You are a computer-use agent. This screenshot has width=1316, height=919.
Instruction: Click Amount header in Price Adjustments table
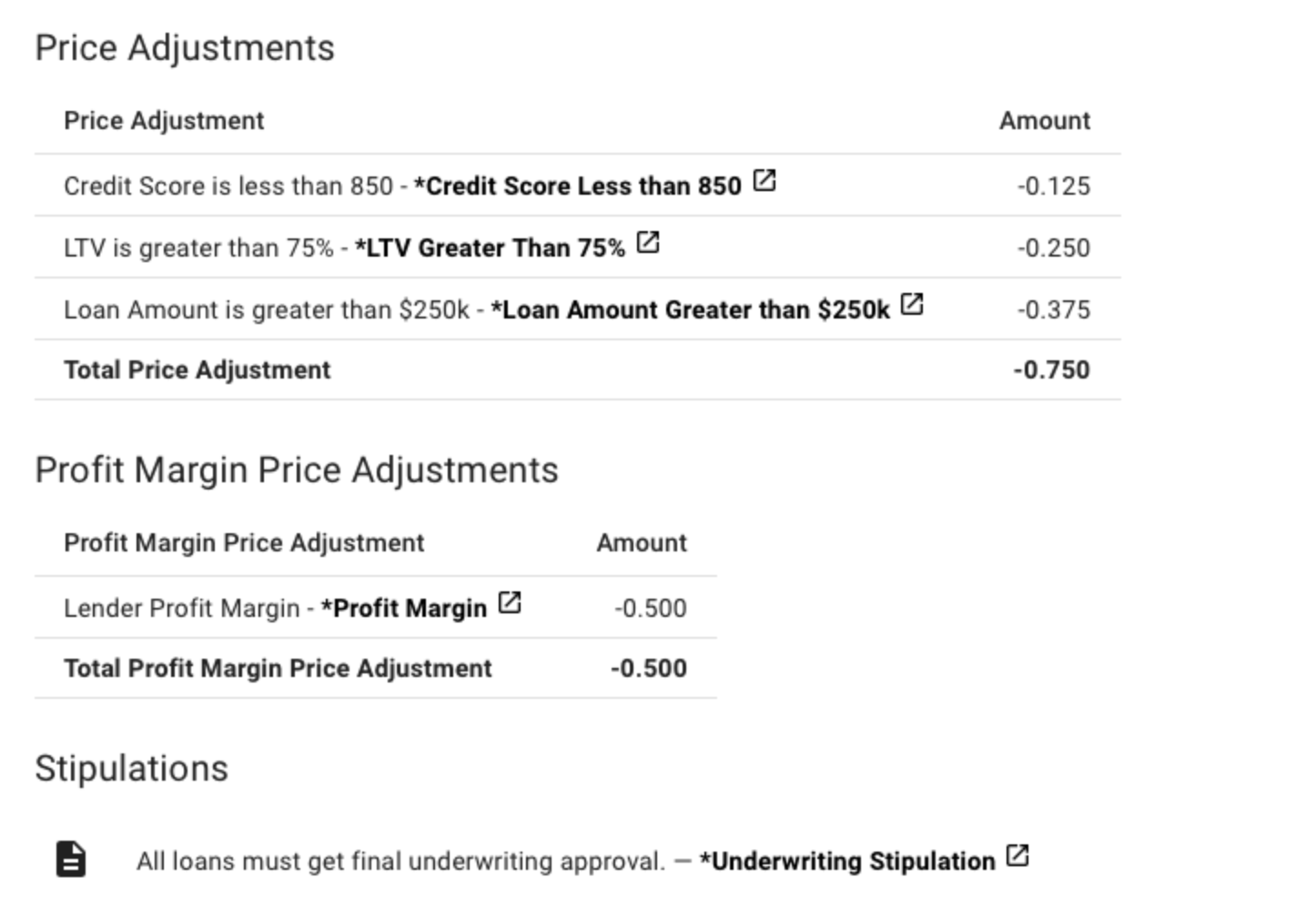point(1045,120)
